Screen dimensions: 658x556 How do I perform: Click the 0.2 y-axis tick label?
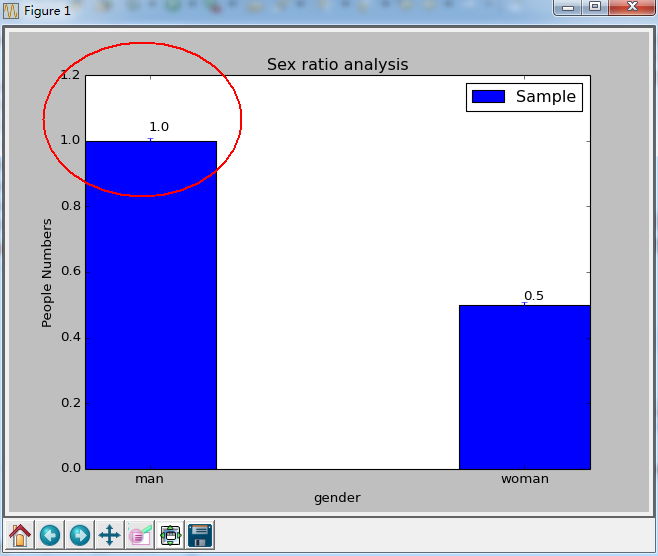tap(70, 403)
